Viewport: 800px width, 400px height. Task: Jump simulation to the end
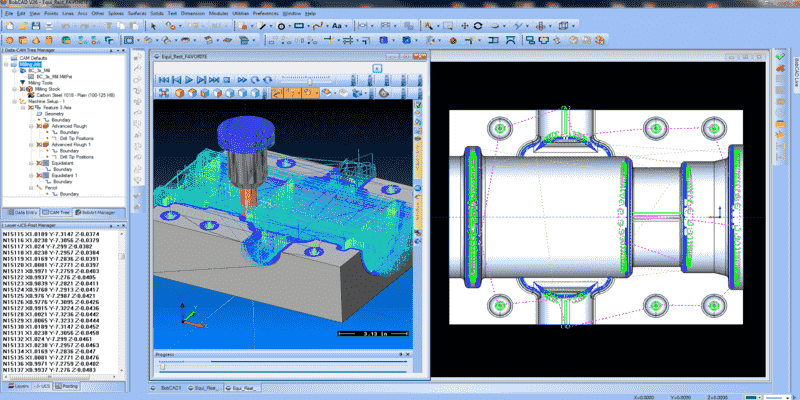click(x=214, y=80)
